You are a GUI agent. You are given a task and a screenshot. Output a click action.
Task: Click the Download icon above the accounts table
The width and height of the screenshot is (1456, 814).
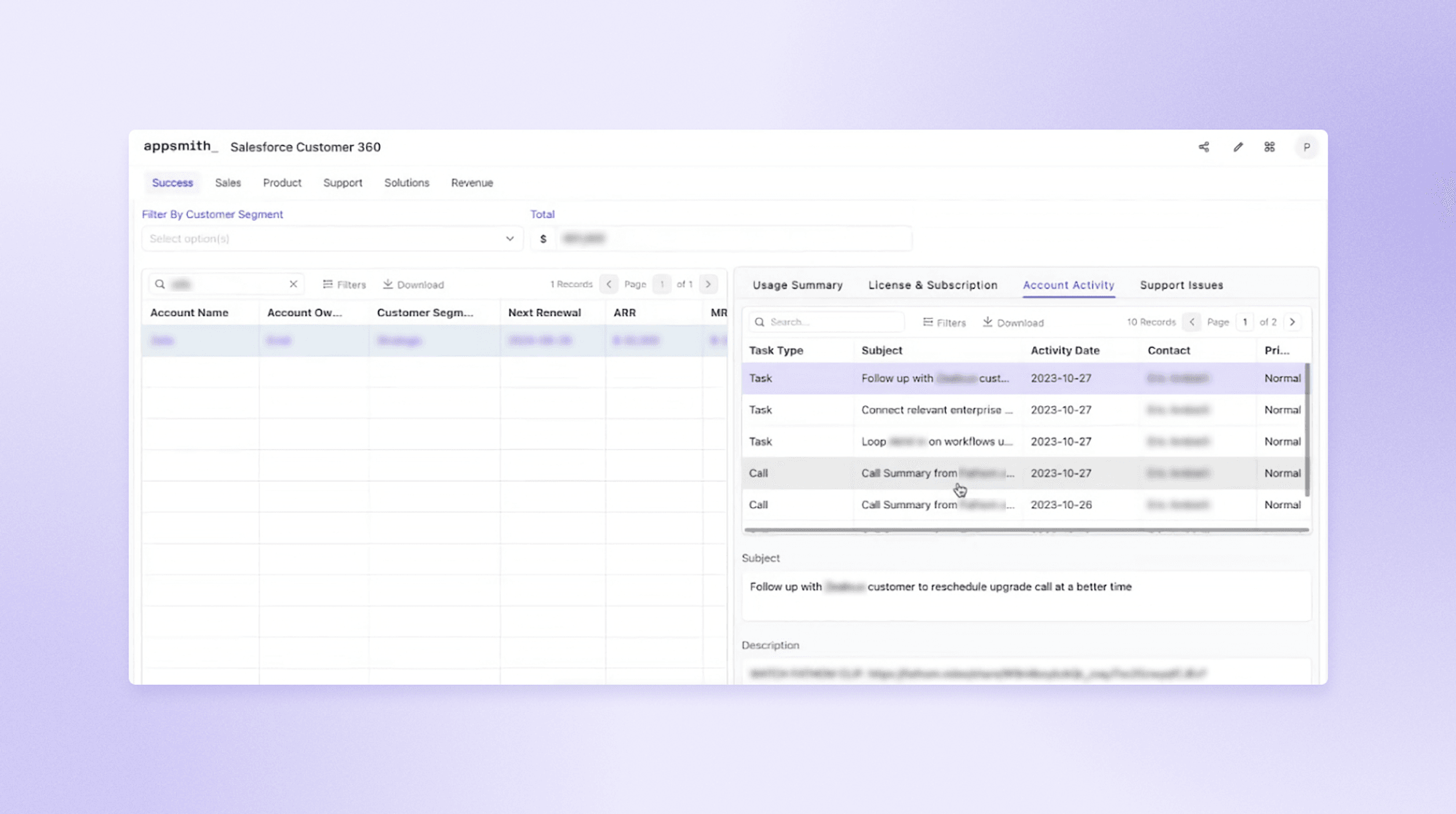tap(413, 284)
